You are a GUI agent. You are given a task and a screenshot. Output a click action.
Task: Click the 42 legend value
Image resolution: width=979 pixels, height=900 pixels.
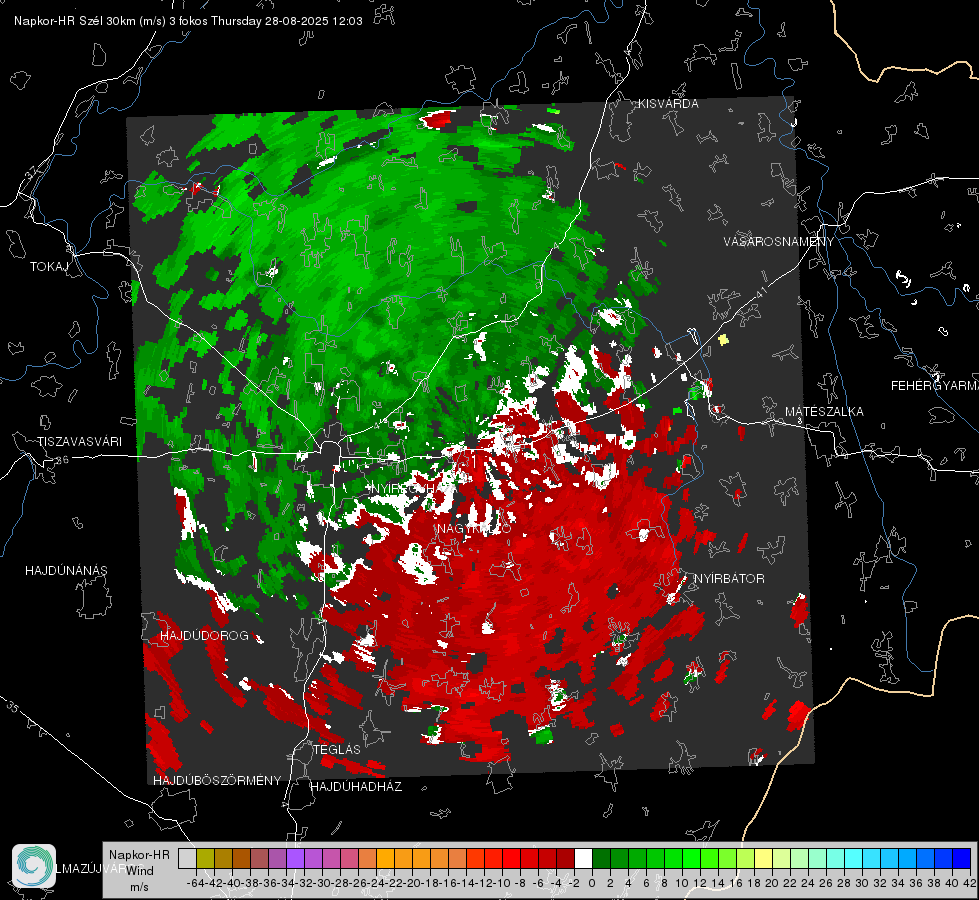pyautogui.click(x=969, y=883)
